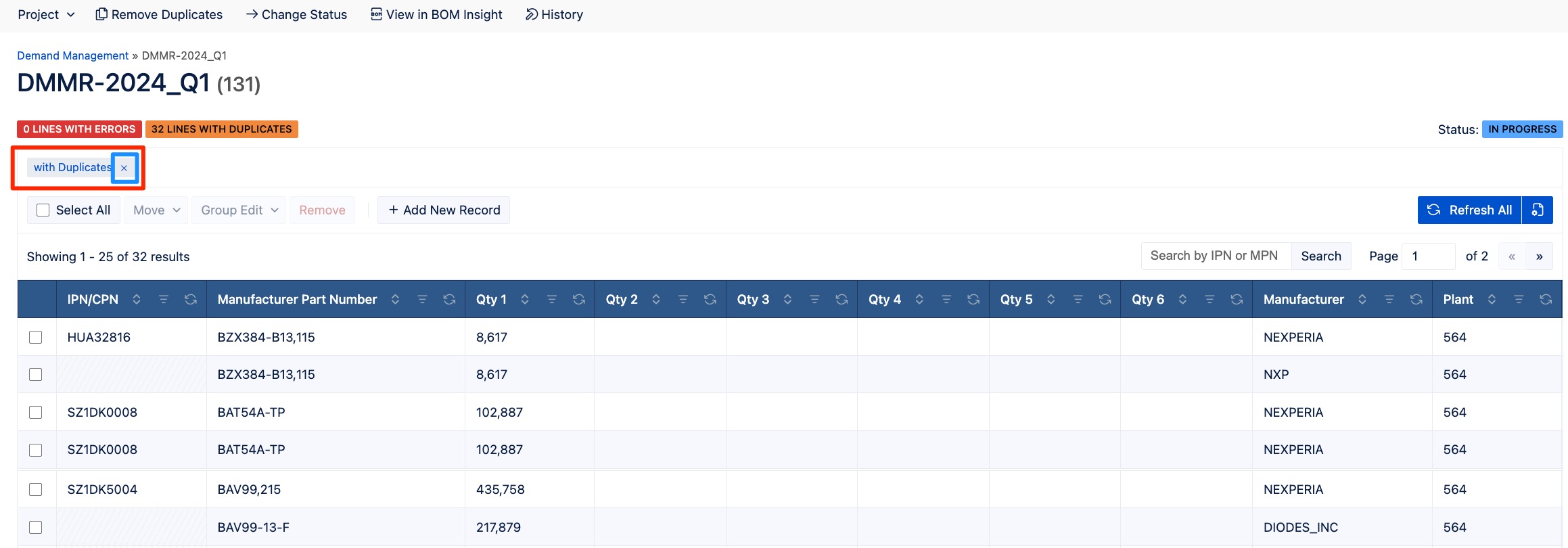Add New Record
1568x548 pixels.
pos(444,210)
